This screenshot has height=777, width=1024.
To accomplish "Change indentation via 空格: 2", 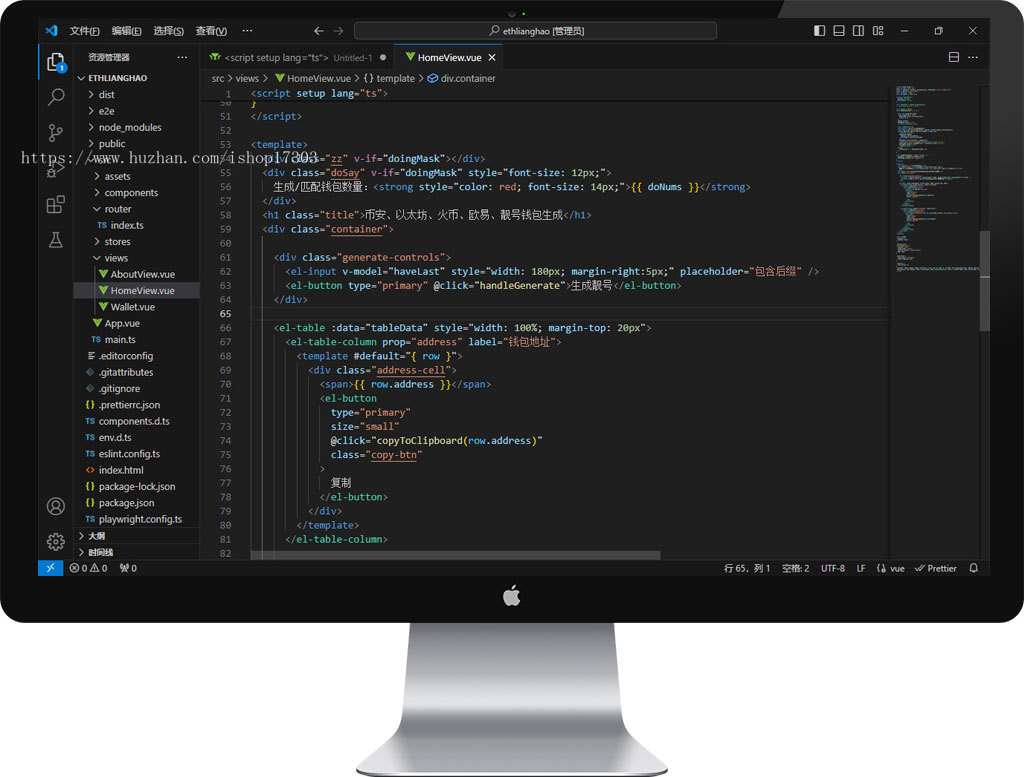I will (795, 568).
